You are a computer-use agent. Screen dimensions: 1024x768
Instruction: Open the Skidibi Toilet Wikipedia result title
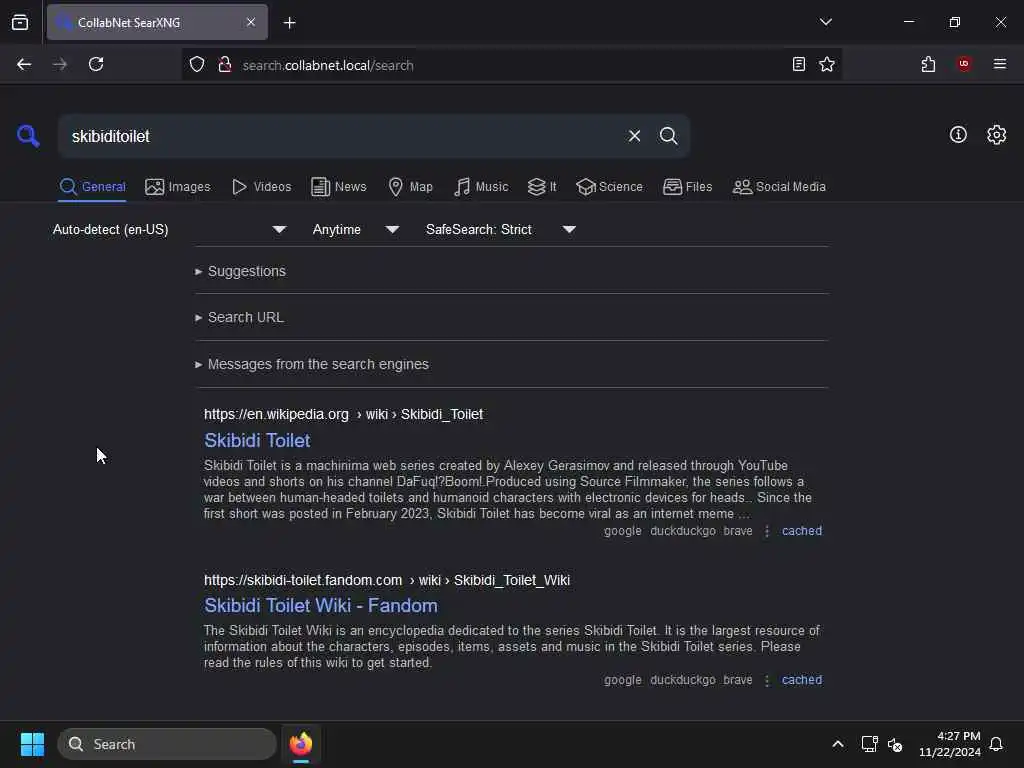click(x=257, y=441)
